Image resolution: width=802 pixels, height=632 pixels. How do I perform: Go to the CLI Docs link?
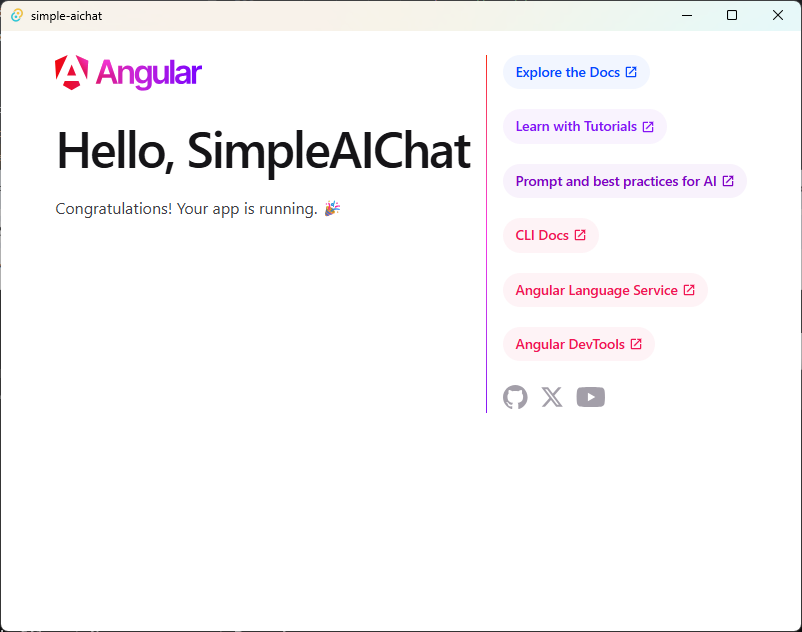542,236
